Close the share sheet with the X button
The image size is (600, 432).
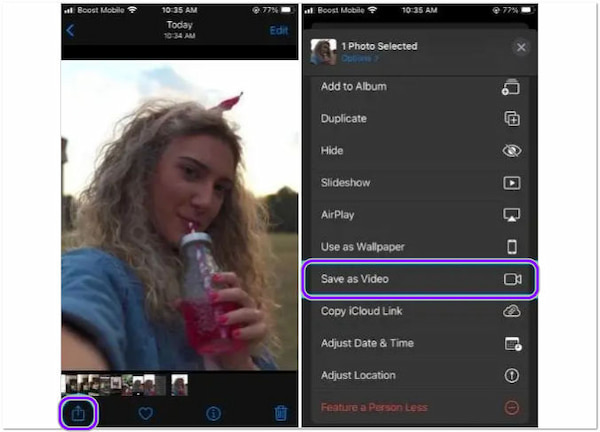pyautogui.click(x=520, y=47)
